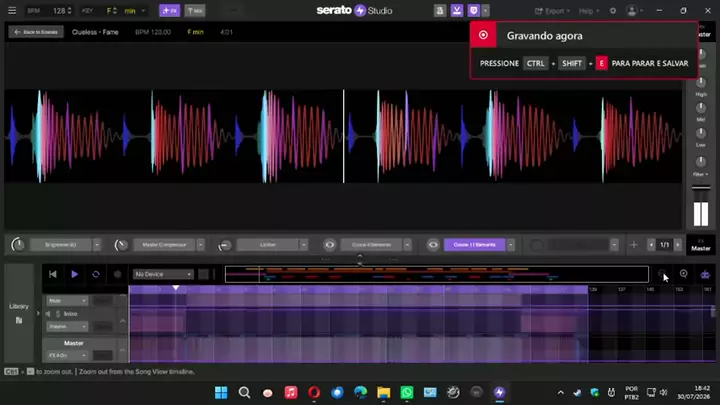
Task: Click the purple add FX button
Action: click(169, 11)
